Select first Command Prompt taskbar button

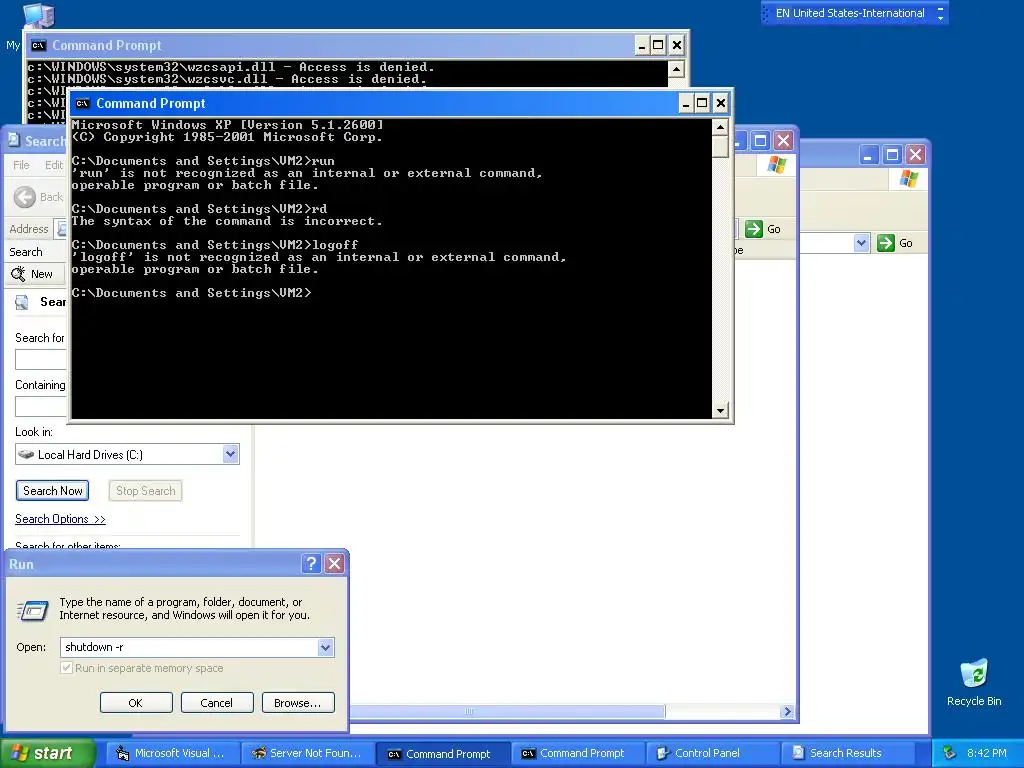[442, 754]
